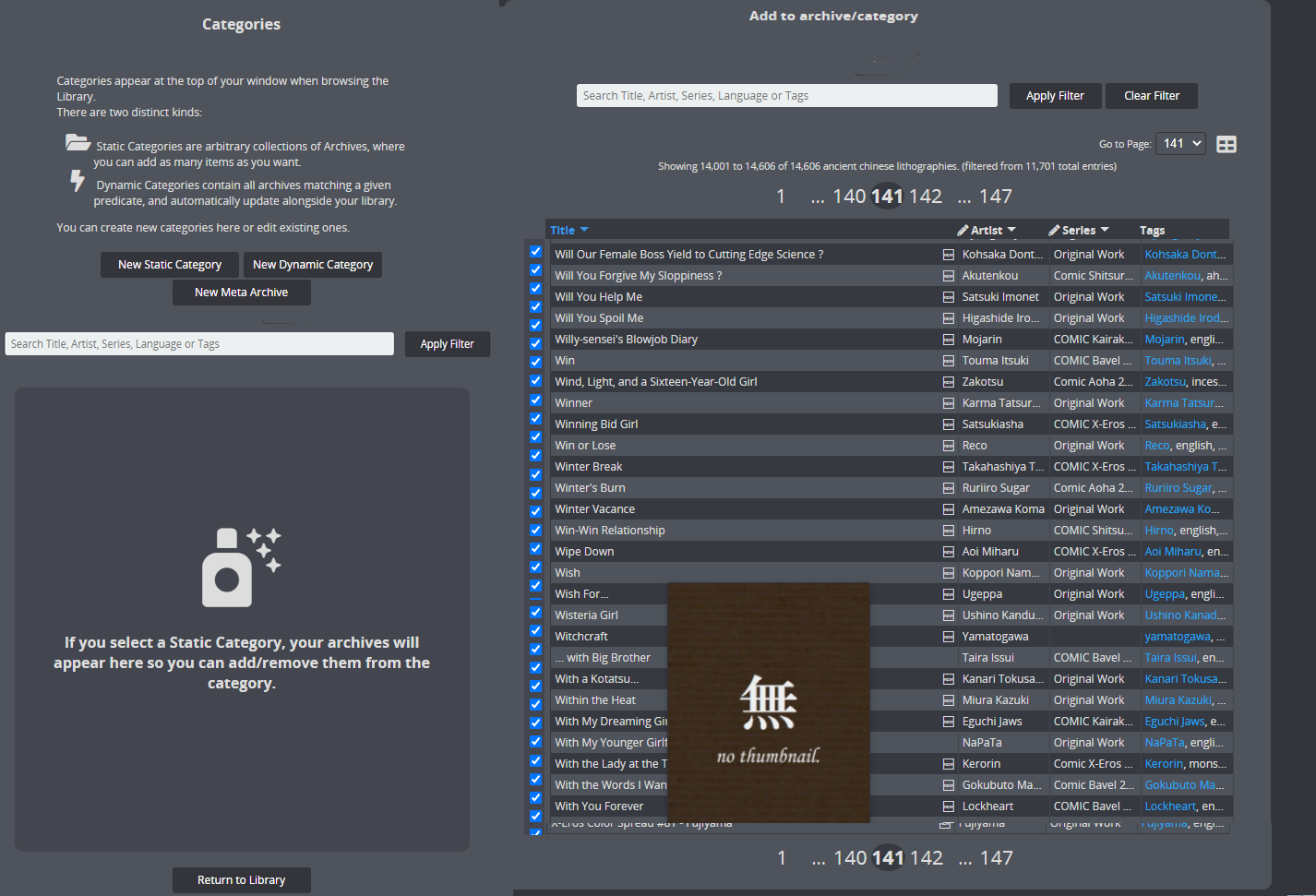Click the Return to Library button

click(241, 879)
